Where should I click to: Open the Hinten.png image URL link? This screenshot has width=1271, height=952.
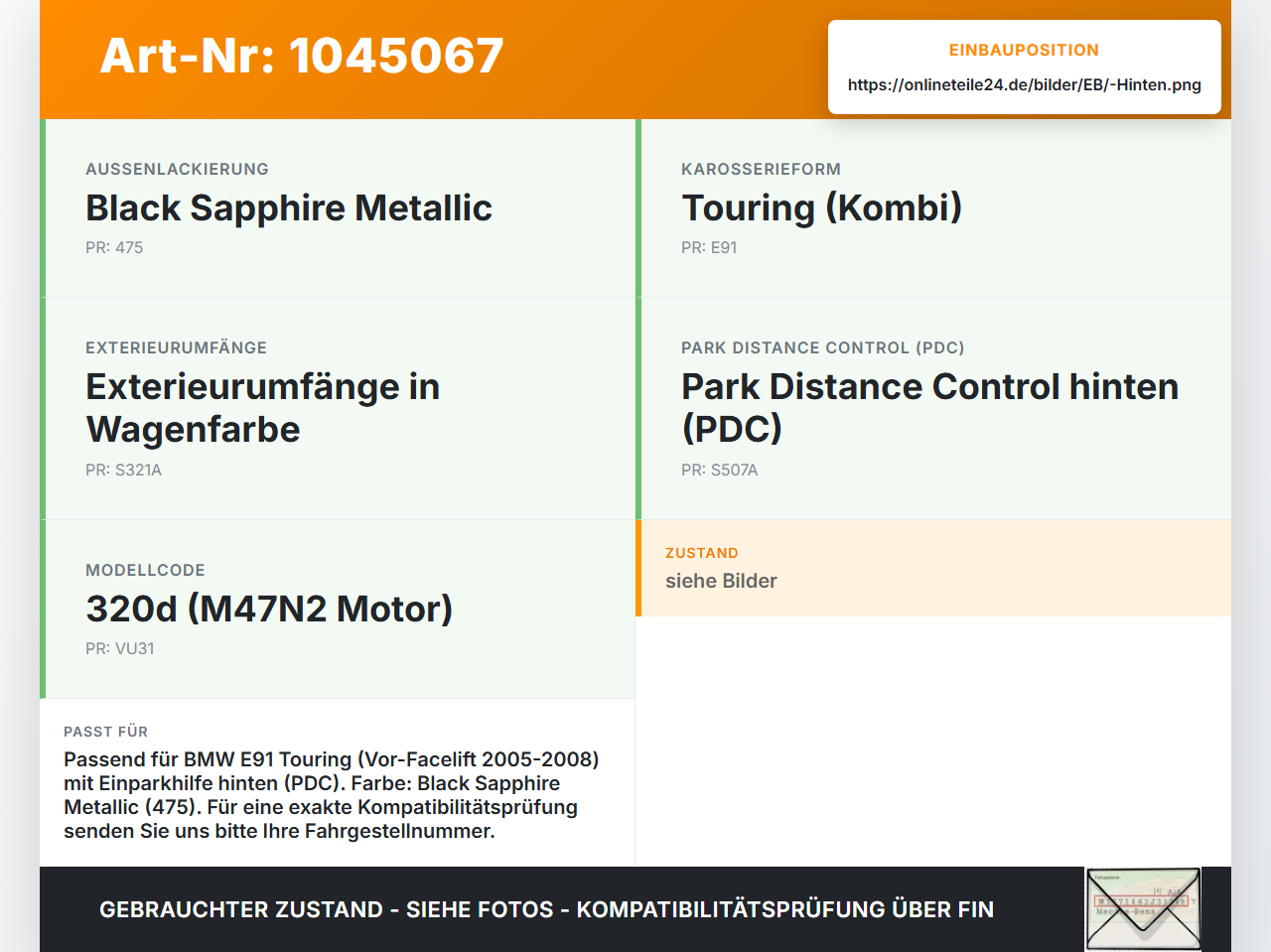1024,84
